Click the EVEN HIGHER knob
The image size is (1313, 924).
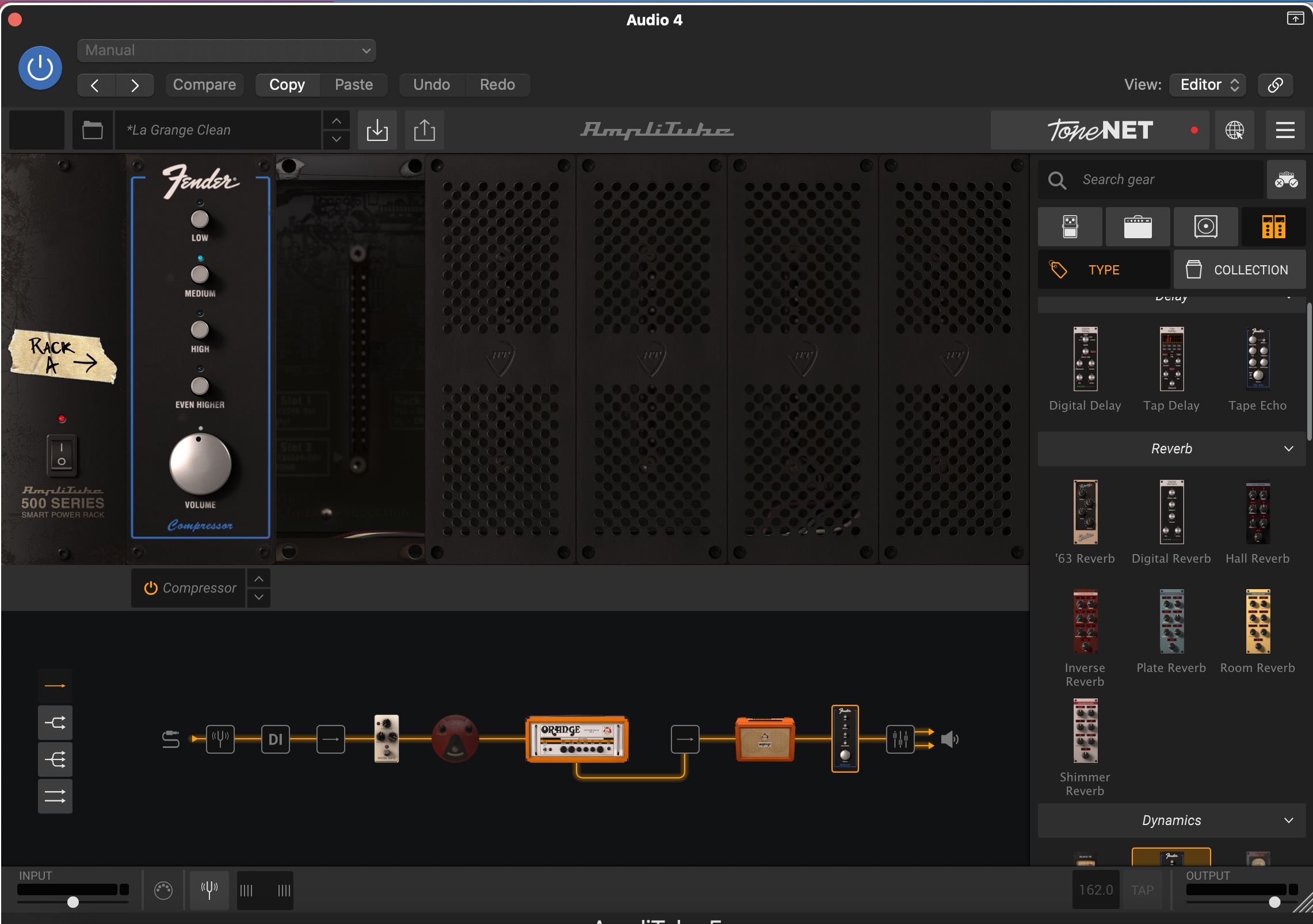click(200, 386)
